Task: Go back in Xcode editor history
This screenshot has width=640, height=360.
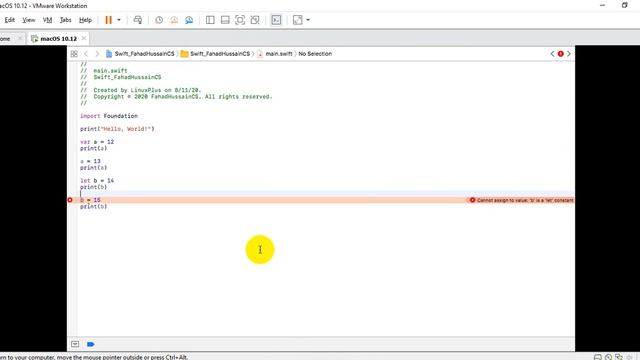Action: pos(86,53)
